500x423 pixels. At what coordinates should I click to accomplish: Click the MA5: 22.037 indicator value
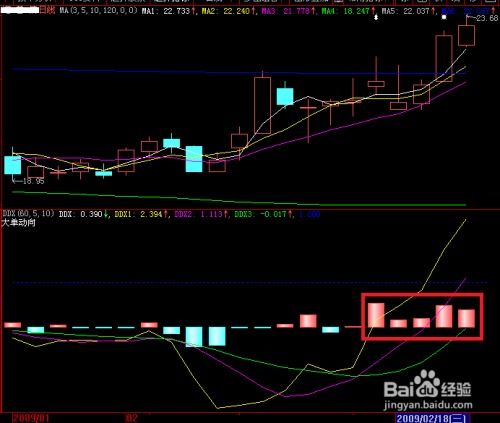[406, 11]
